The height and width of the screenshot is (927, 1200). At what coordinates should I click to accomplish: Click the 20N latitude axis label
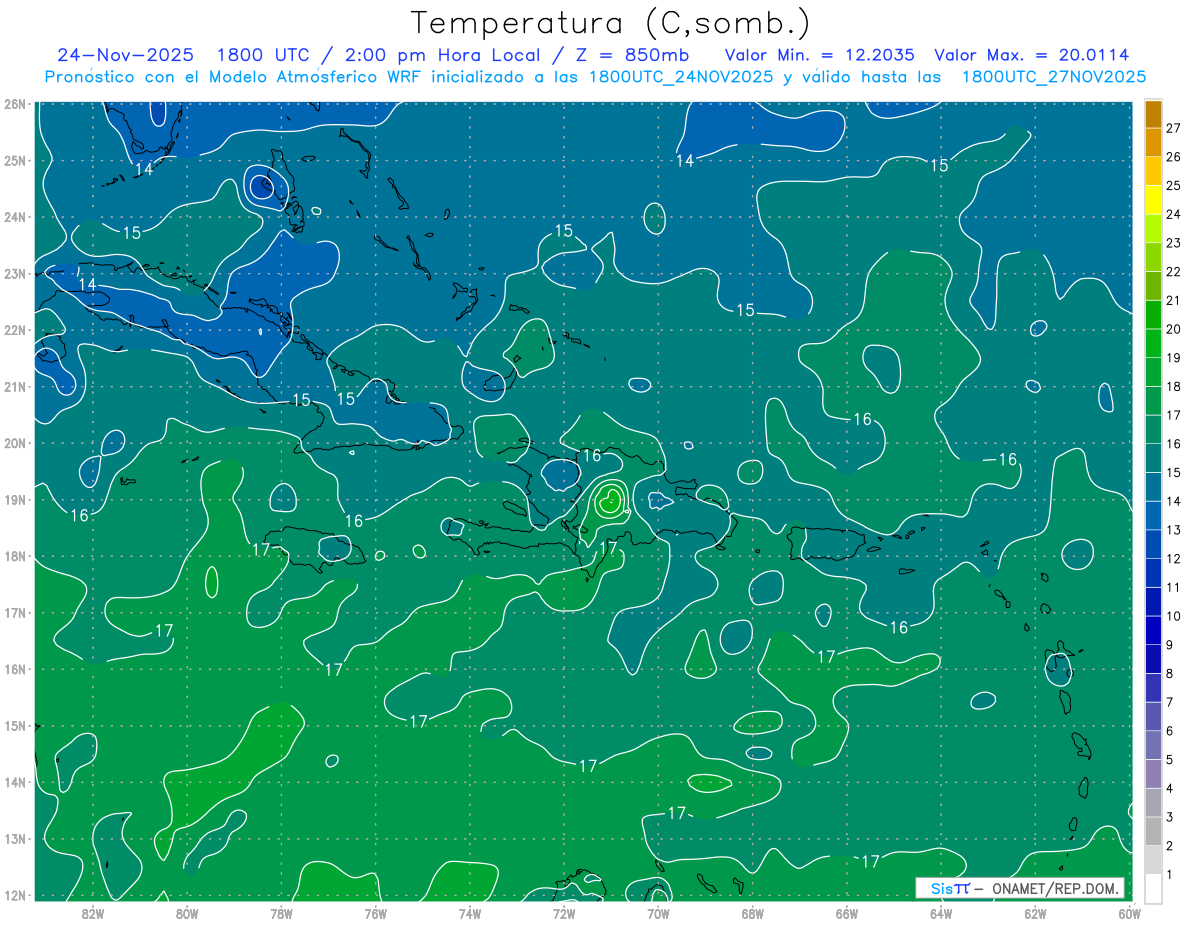[x=14, y=443]
